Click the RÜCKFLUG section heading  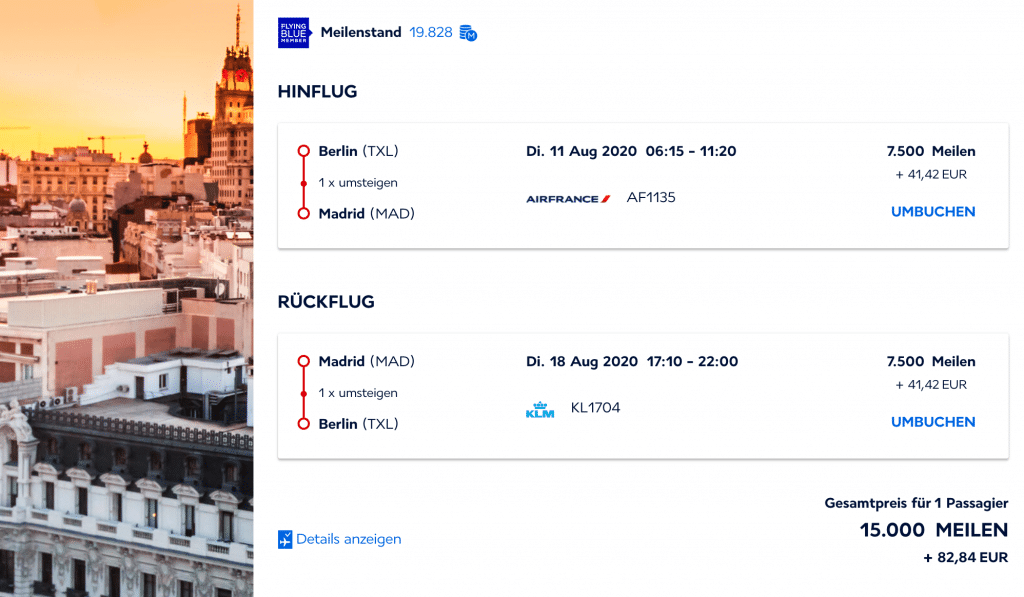[x=326, y=302]
